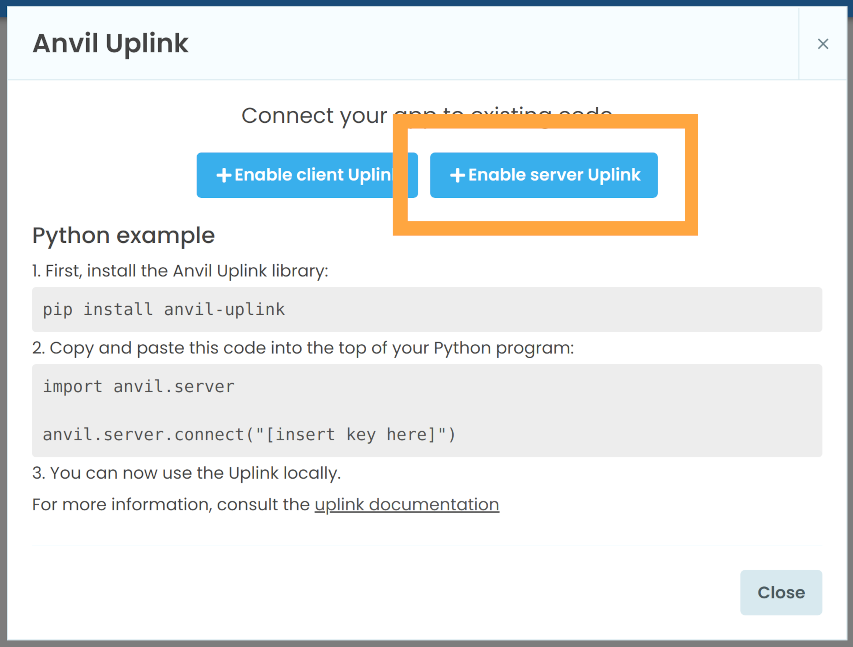The height and width of the screenshot is (647, 853).
Task: Click the plus icon on Enable client Uplink
Action: click(x=224, y=175)
